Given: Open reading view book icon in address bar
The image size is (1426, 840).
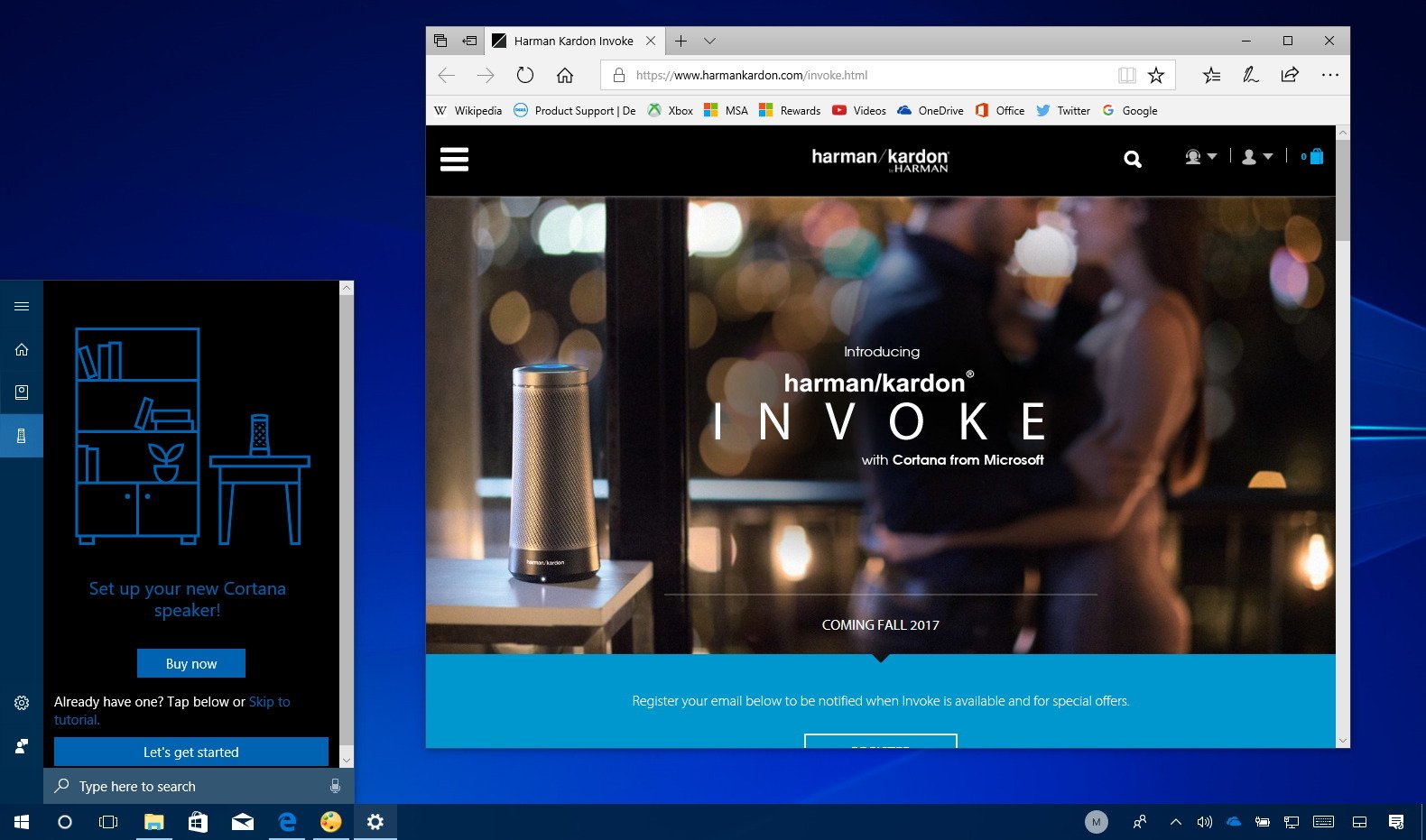Looking at the screenshot, I should [1126, 76].
